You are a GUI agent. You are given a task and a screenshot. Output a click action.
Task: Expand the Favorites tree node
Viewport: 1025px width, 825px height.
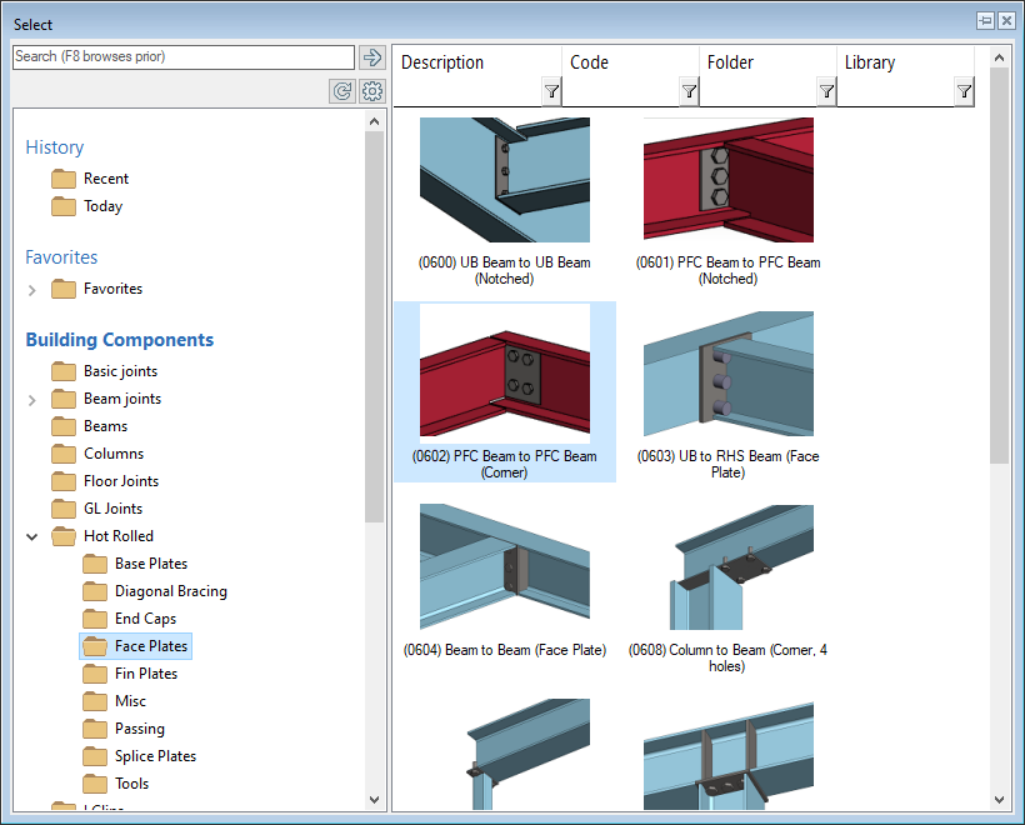[x=32, y=290]
